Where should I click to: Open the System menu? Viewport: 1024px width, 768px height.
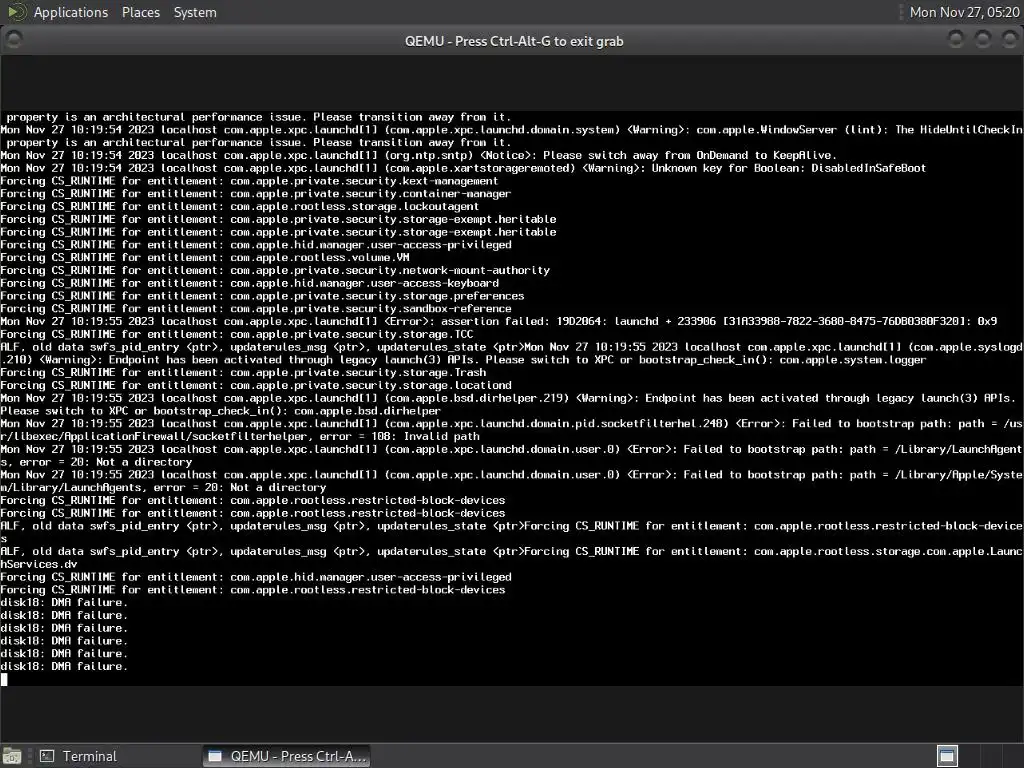point(195,12)
